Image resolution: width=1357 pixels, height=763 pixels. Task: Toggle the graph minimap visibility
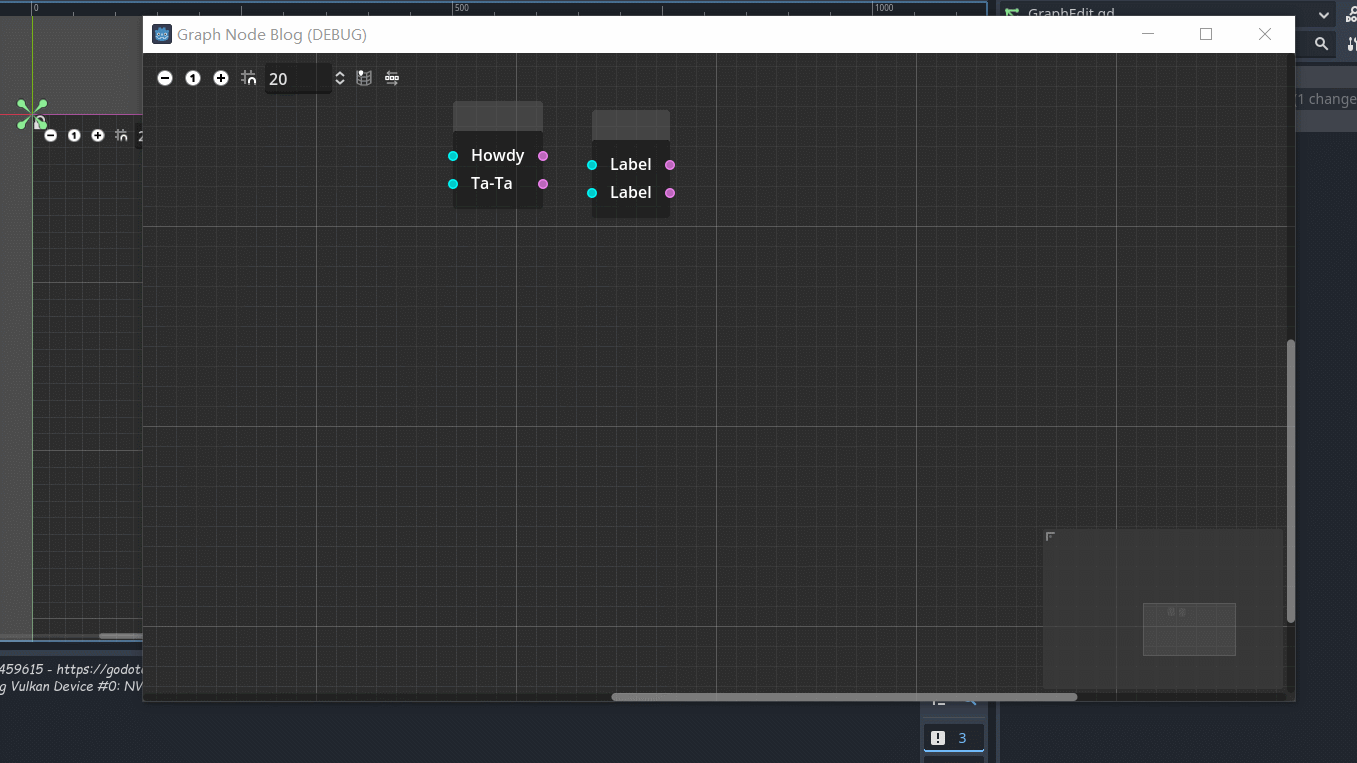tap(363, 78)
